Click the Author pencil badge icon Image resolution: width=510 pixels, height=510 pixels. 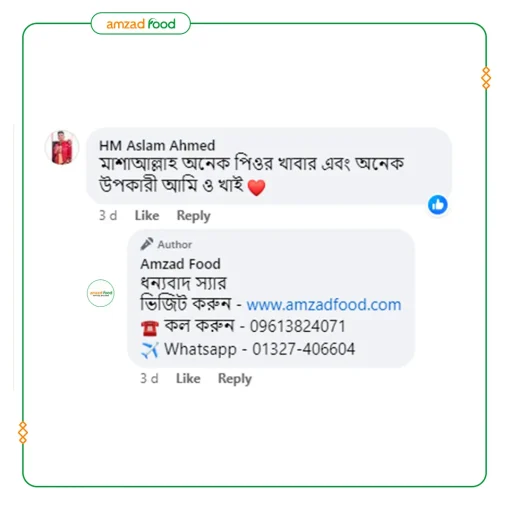point(147,244)
